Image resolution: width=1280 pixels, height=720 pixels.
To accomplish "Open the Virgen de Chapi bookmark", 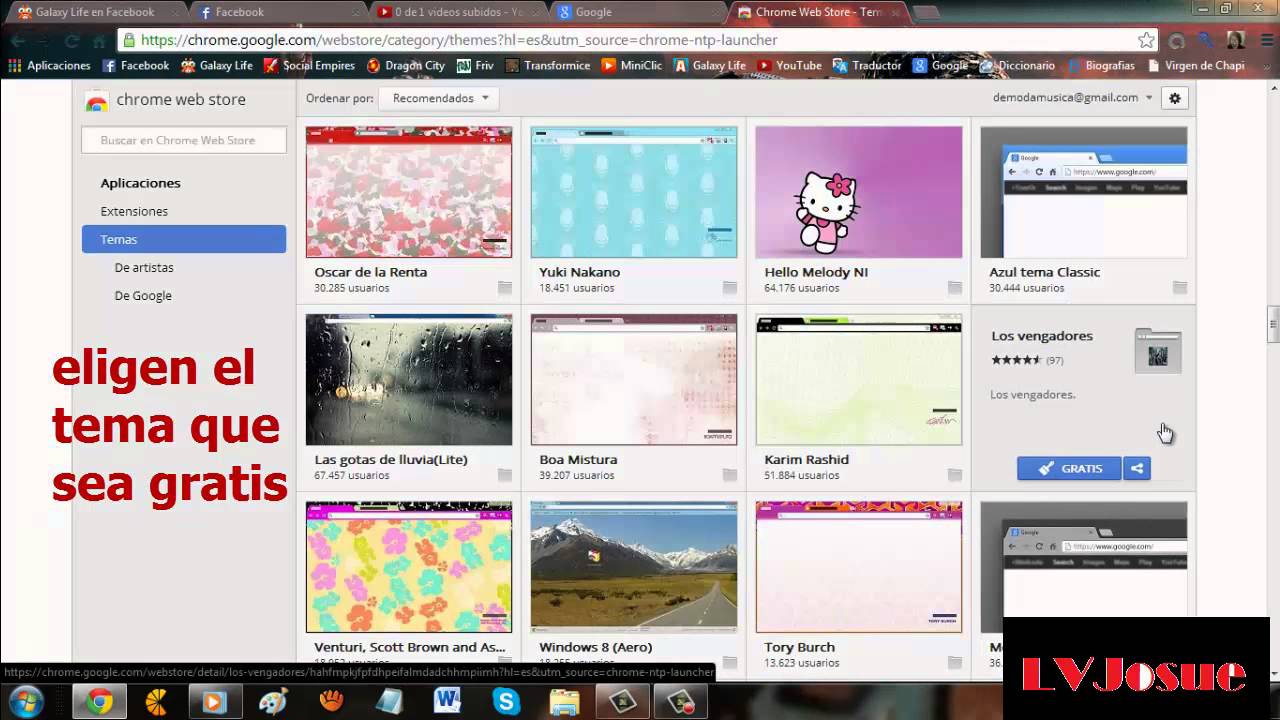I will pyautogui.click(x=1196, y=66).
